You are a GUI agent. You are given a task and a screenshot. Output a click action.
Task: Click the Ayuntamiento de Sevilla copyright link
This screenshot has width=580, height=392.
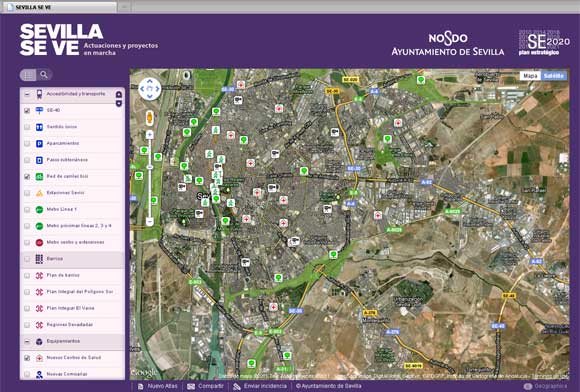pos(328,386)
